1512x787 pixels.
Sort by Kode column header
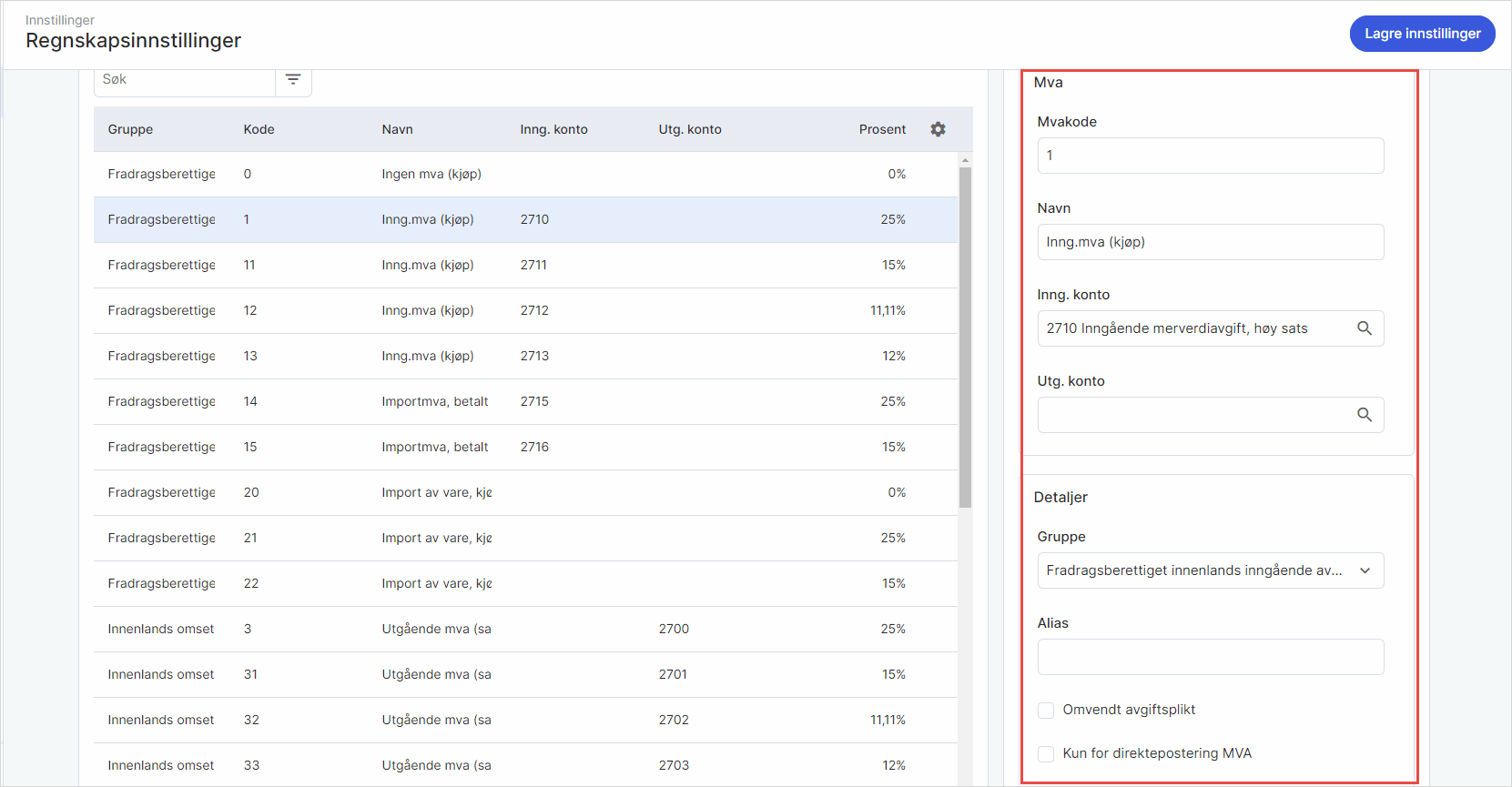(259, 129)
